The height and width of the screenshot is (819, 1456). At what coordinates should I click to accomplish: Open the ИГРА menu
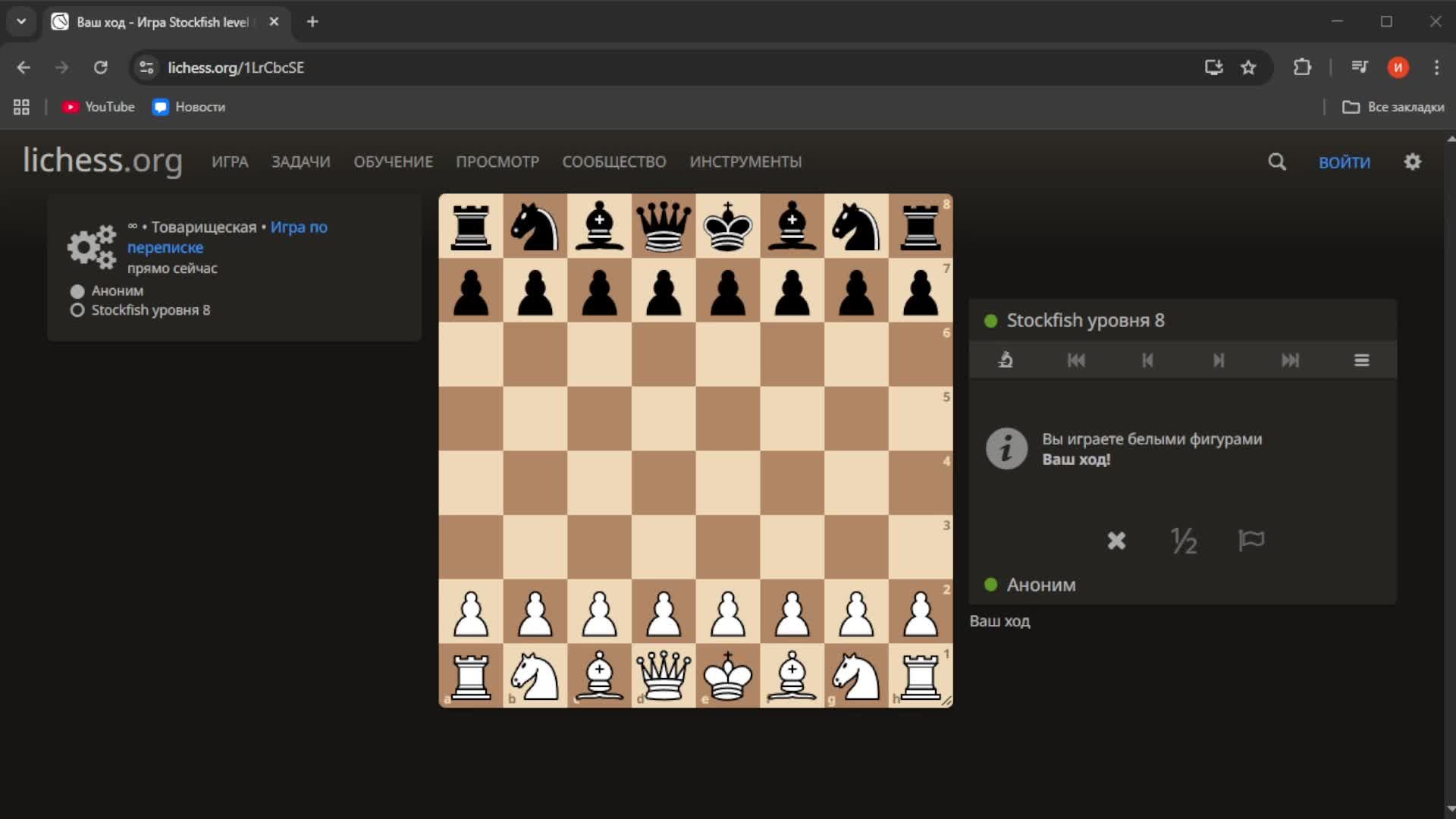(230, 162)
